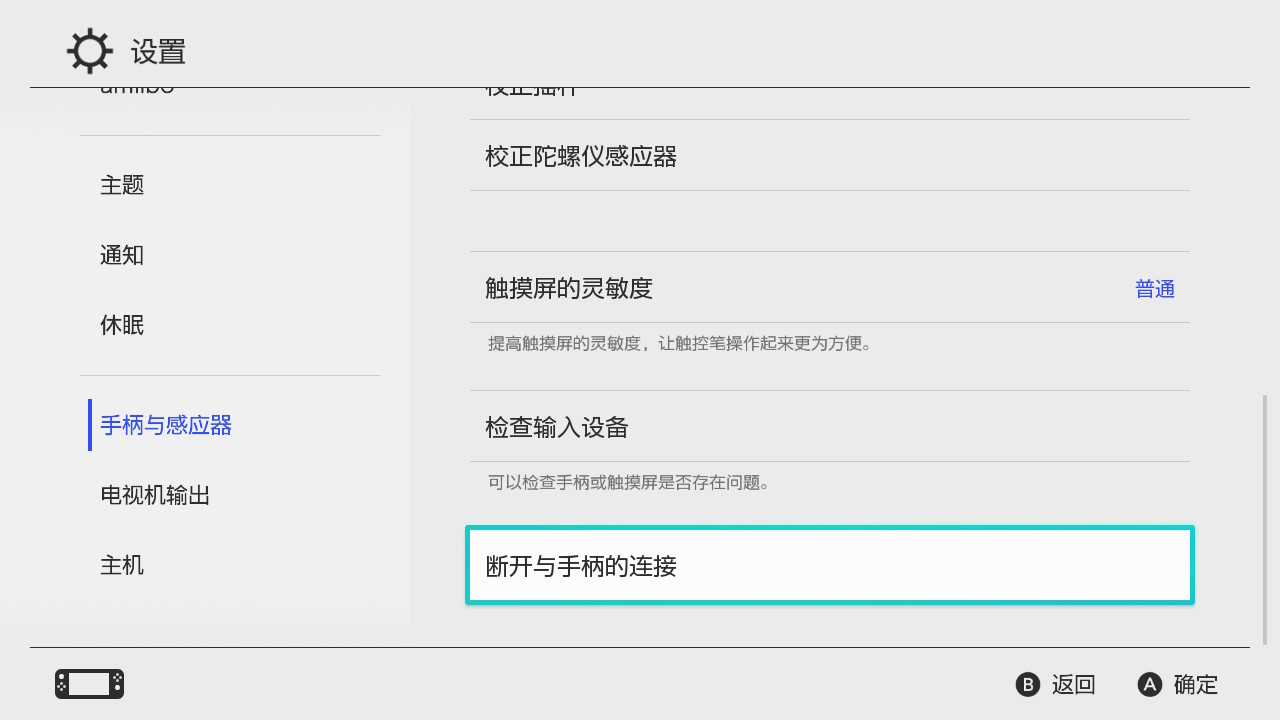The width and height of the screenshot is (1280, 720).
Task: Select 手柄与感应器 in the sidebar
Action: click(x=166, y=425)
